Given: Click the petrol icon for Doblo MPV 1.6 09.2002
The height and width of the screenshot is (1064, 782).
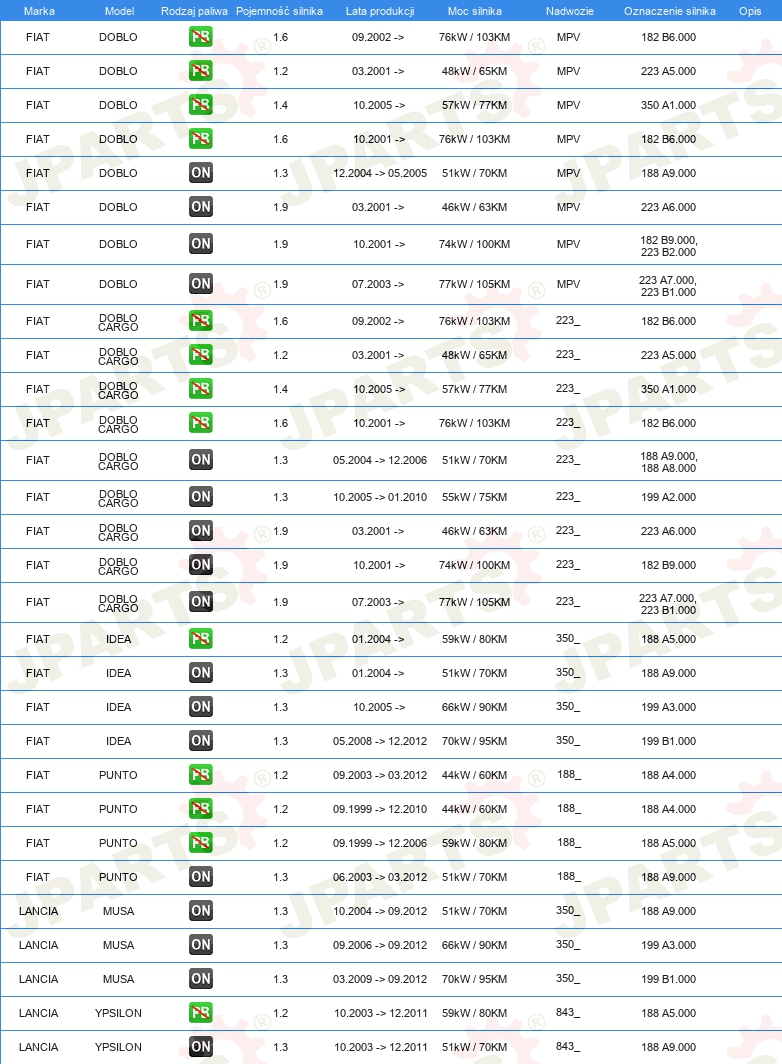Looking at the screenshot, I should (200, 37).
